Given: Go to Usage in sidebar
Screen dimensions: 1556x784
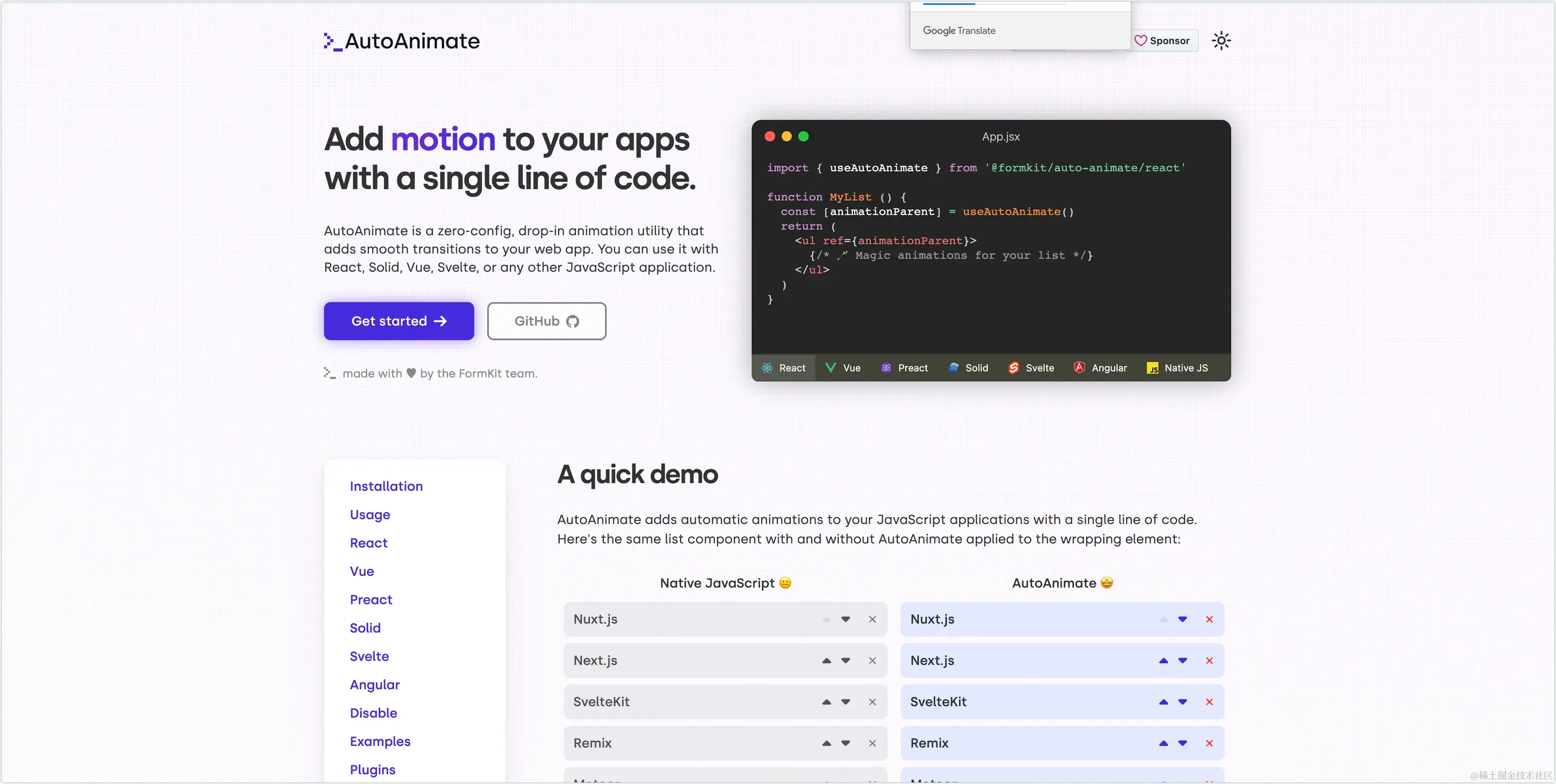Looking at the screenshot, I should (369, 514).
